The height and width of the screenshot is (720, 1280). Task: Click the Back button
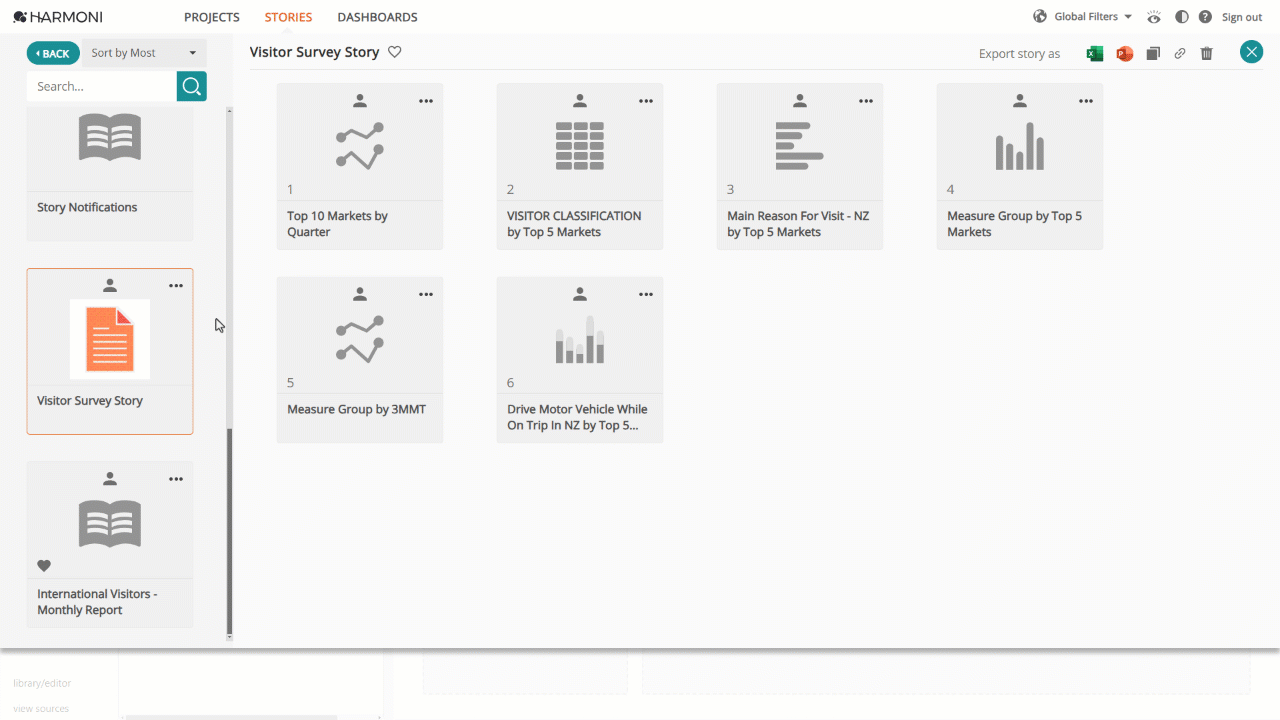pyautogui.click(x=53, y=53)
